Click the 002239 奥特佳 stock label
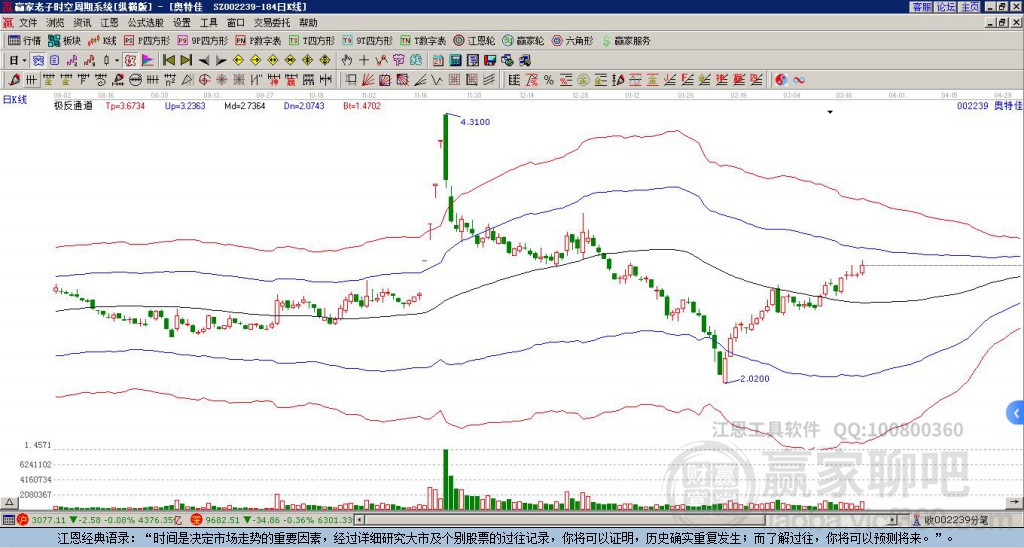Viewport: 1024px width, 548px height. 989,106
